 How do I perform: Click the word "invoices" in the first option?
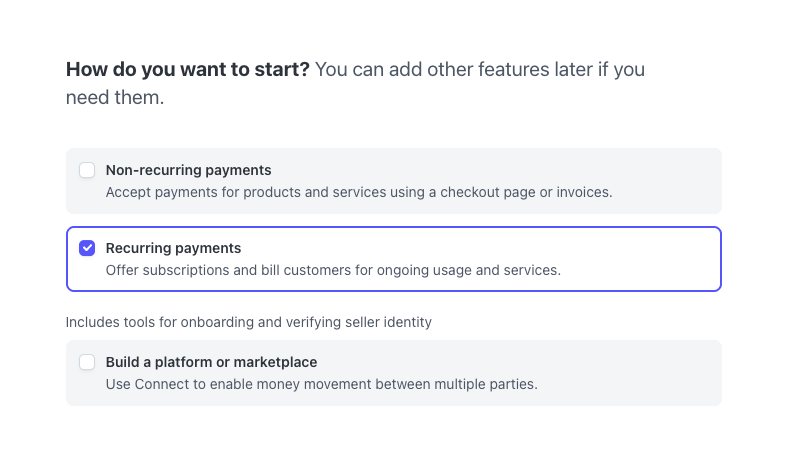[x=584, y=191]
